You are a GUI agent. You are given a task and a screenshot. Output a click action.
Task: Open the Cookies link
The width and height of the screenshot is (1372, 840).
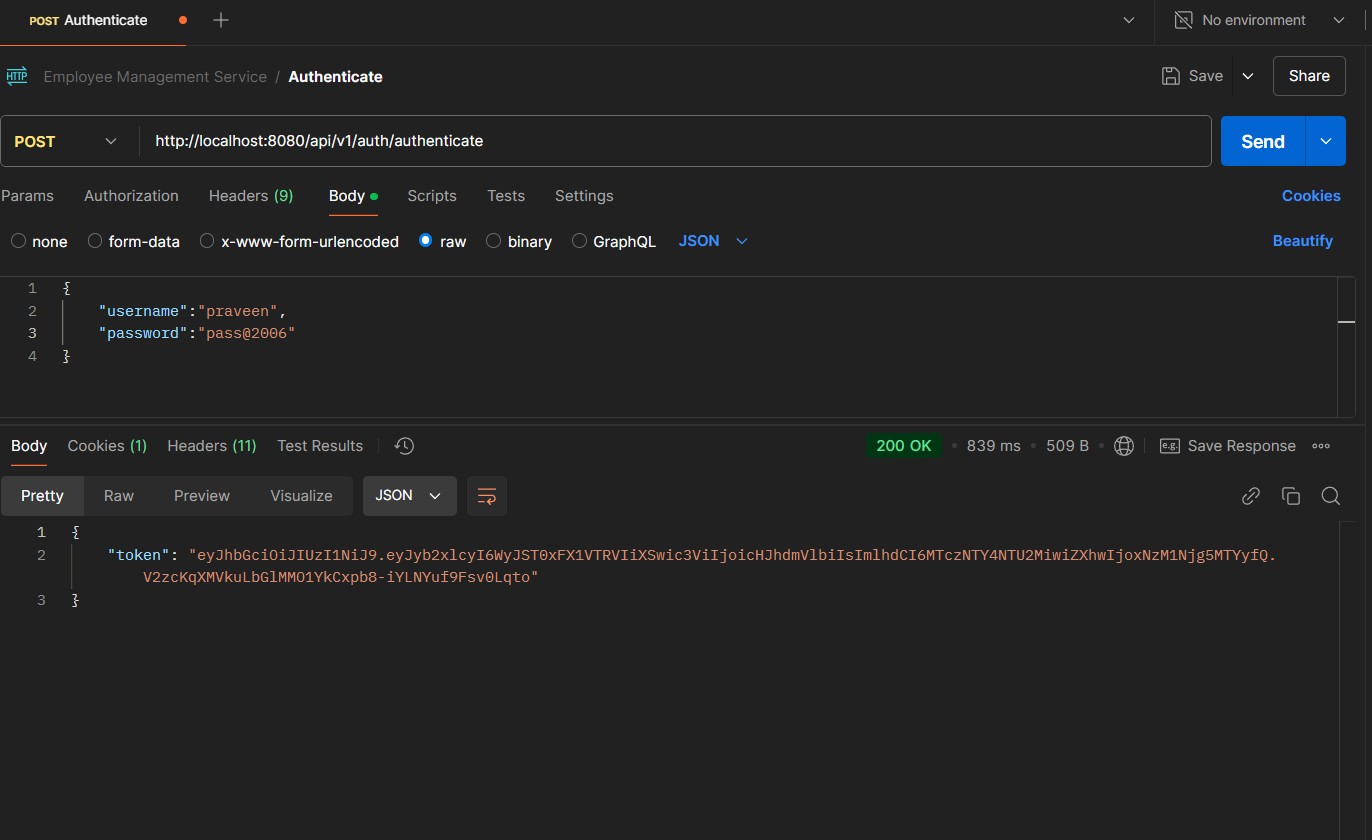pyautogui.click(x=1311, y=196)
